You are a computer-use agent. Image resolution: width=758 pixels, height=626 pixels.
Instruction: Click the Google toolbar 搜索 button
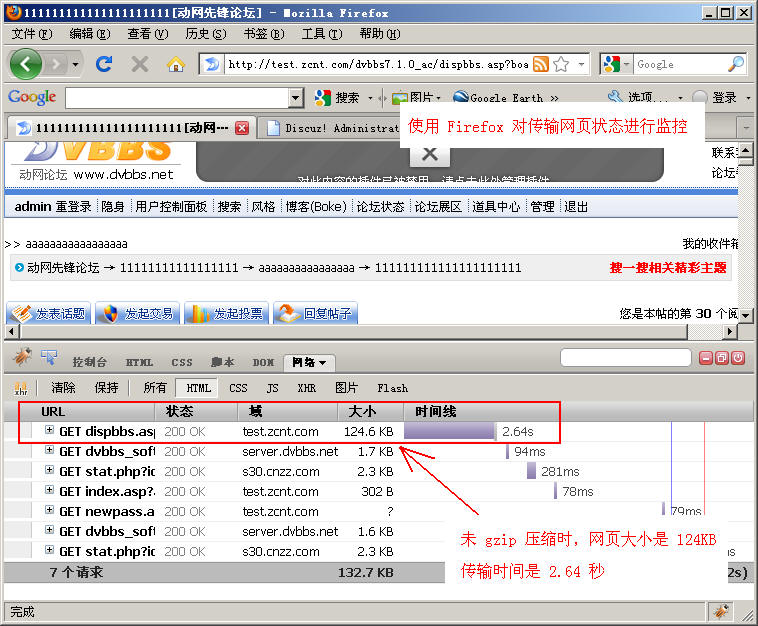337,98
